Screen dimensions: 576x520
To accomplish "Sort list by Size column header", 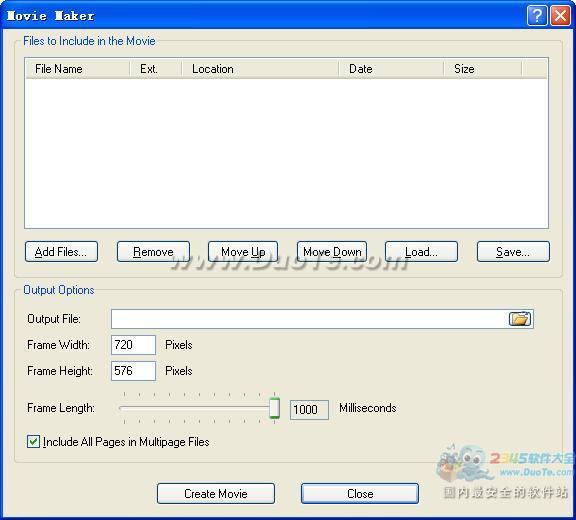I will click(483, 69).
